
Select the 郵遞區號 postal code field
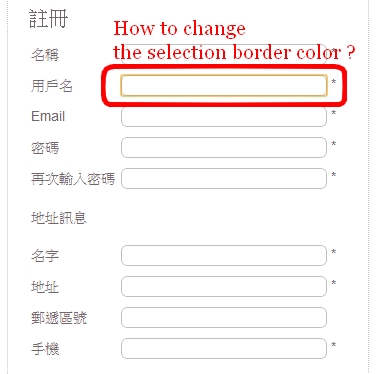tap(224, 317)
